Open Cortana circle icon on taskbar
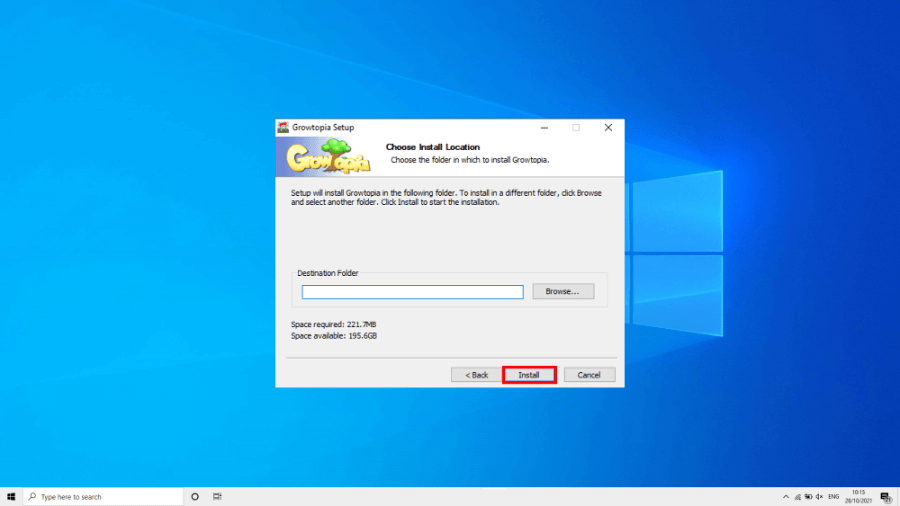 (195, 497)
